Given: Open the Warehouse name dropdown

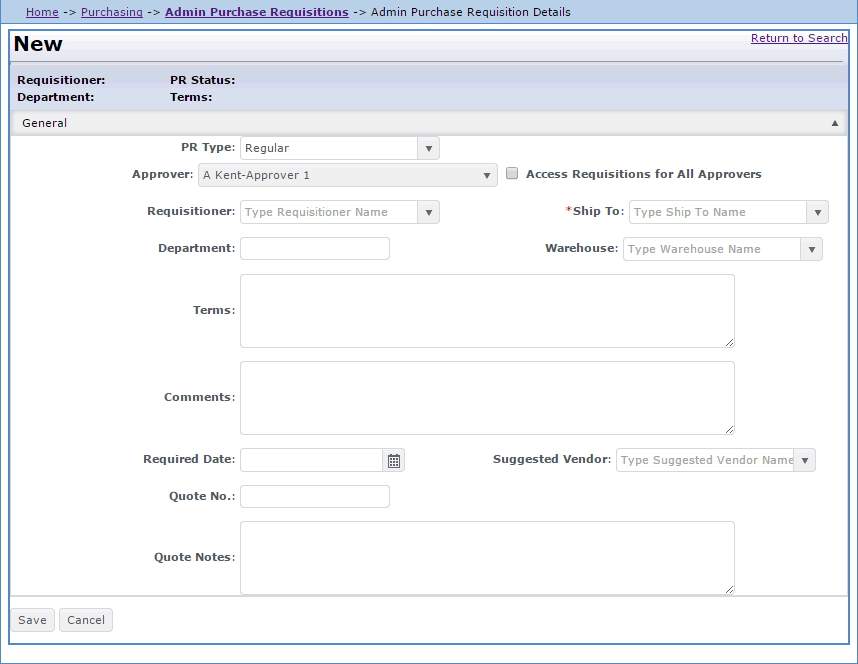Looking at the screenshot, I should (812, 248).
